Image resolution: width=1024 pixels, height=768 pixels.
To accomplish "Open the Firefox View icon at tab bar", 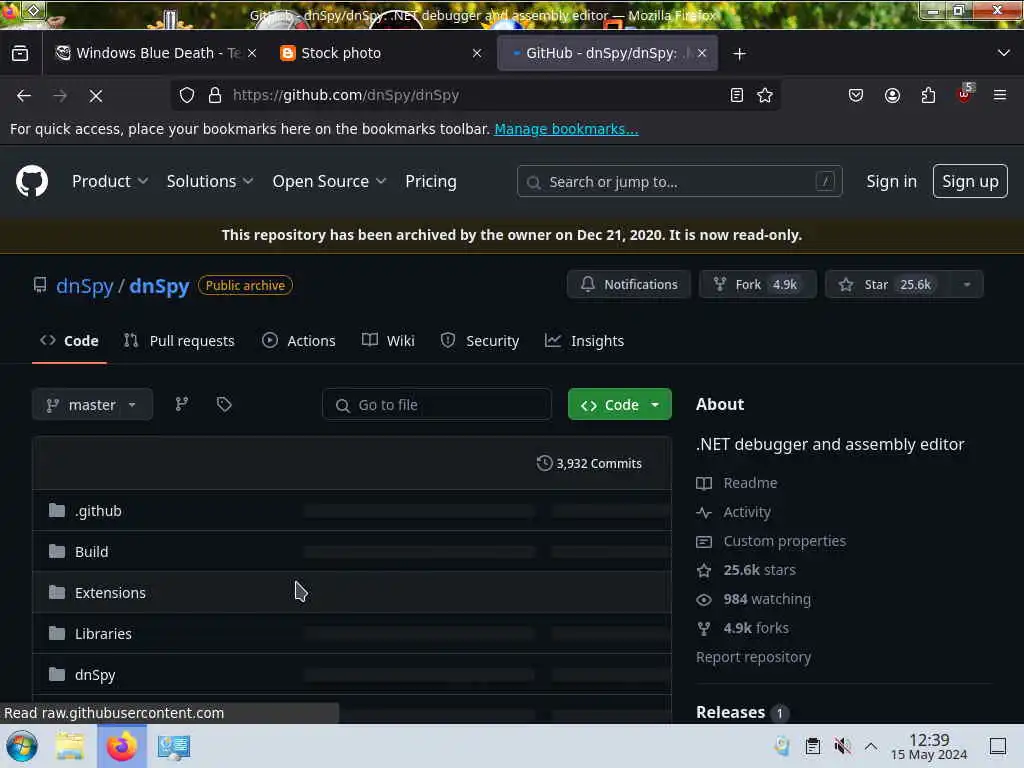I will click(x=20, y=53).
